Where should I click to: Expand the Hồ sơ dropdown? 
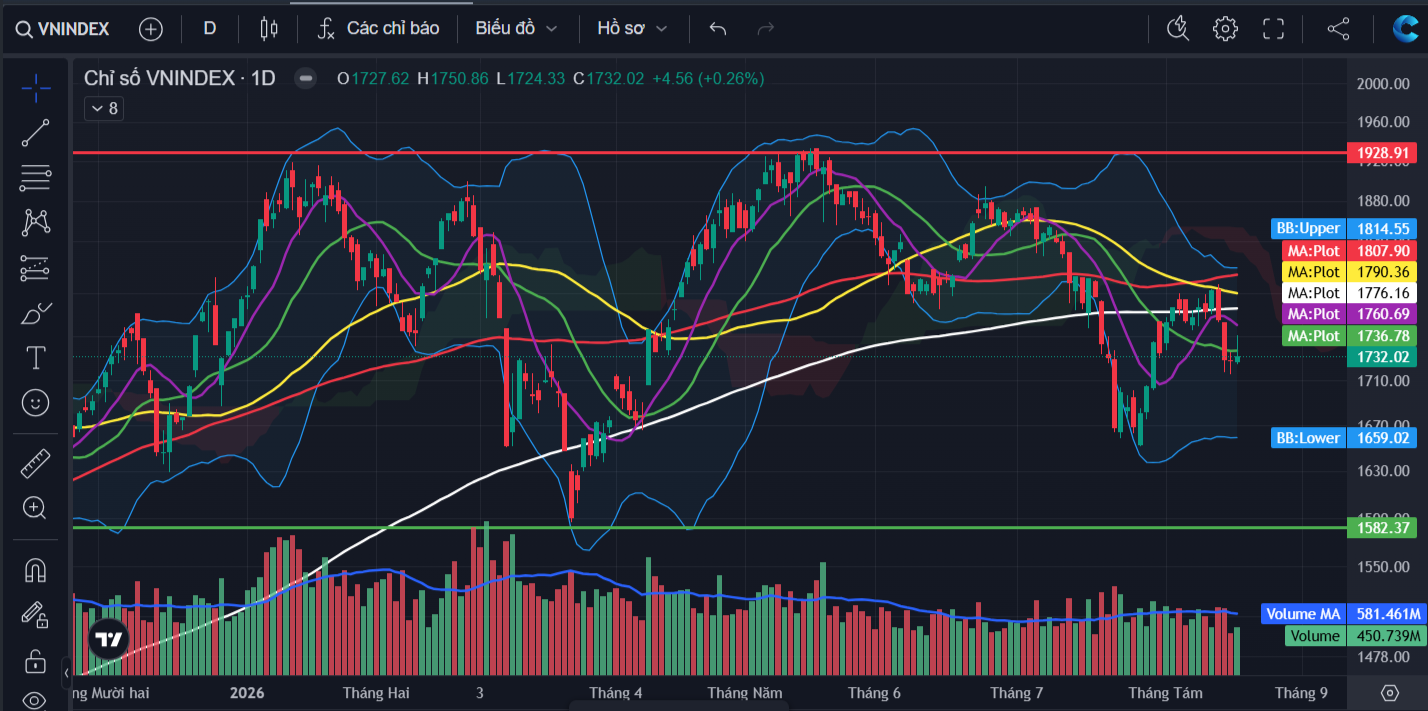(632, 28)
